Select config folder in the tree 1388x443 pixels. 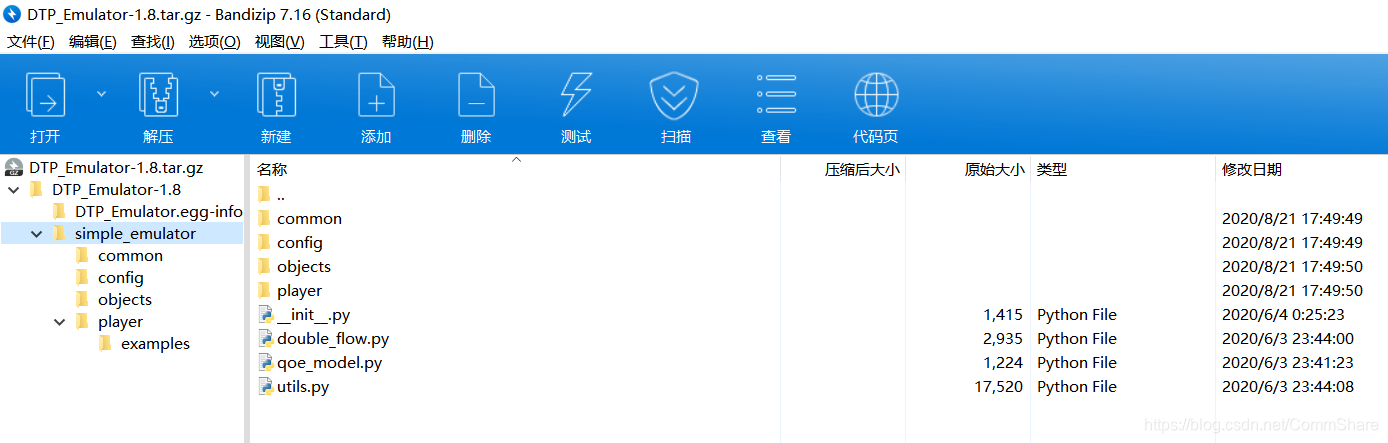[121, 277]
